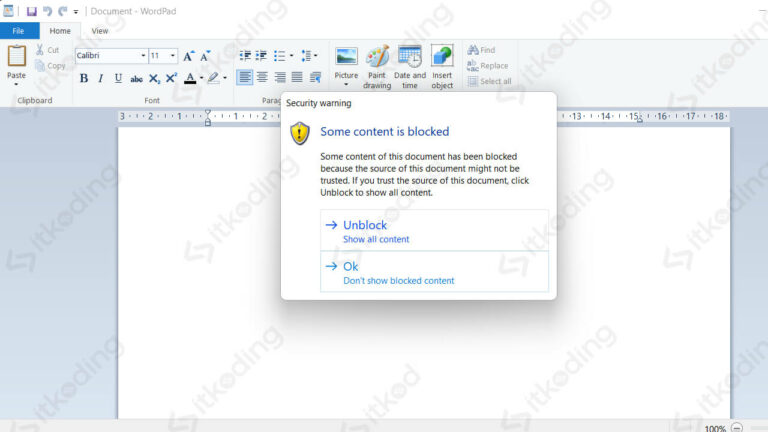Open the File menu
Viewport: 768px width, 432px height.
tap(19, 31)
